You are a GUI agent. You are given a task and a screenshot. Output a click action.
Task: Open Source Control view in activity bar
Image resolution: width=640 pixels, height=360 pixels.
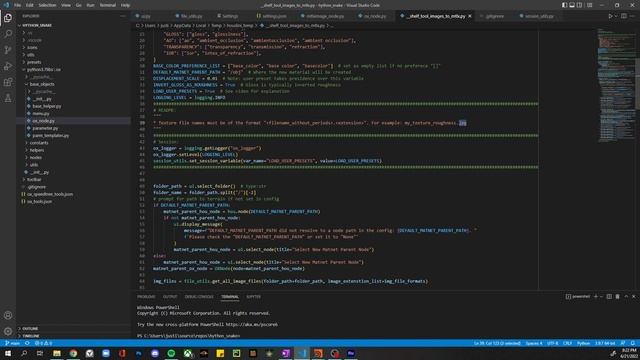pyautogui.click(x=8, y=50)
